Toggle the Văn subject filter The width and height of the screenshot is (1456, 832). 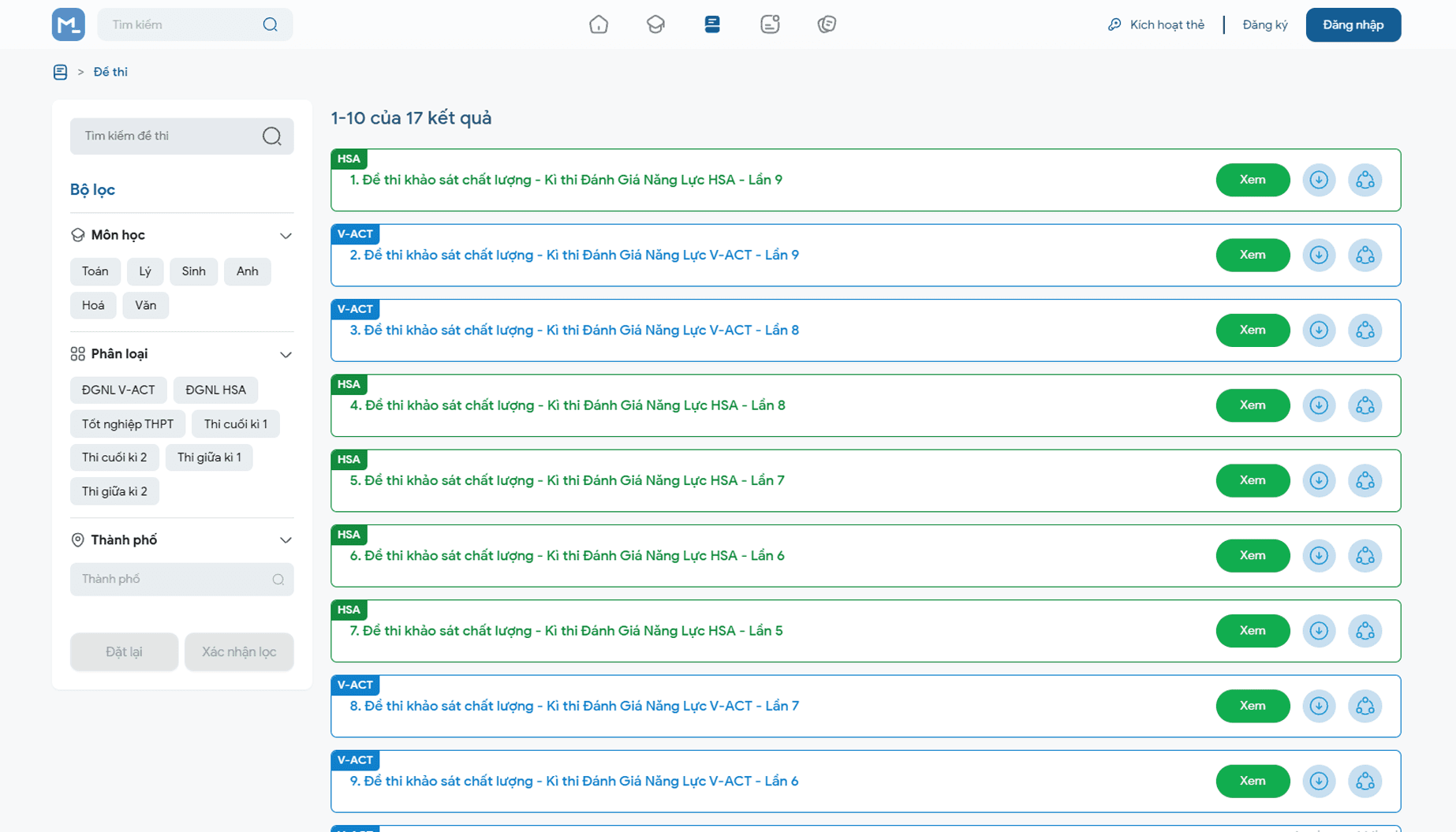[146, 305]
